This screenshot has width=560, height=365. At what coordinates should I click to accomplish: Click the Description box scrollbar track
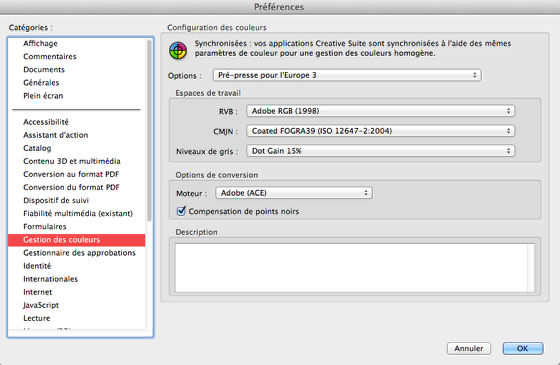click(x=531, y=268)
